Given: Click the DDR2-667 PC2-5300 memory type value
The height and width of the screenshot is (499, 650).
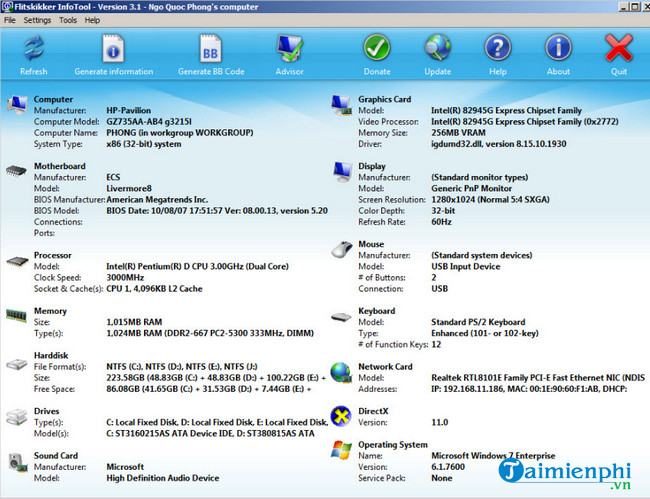Looking at the screenshot, I should [x=210, y=333].
